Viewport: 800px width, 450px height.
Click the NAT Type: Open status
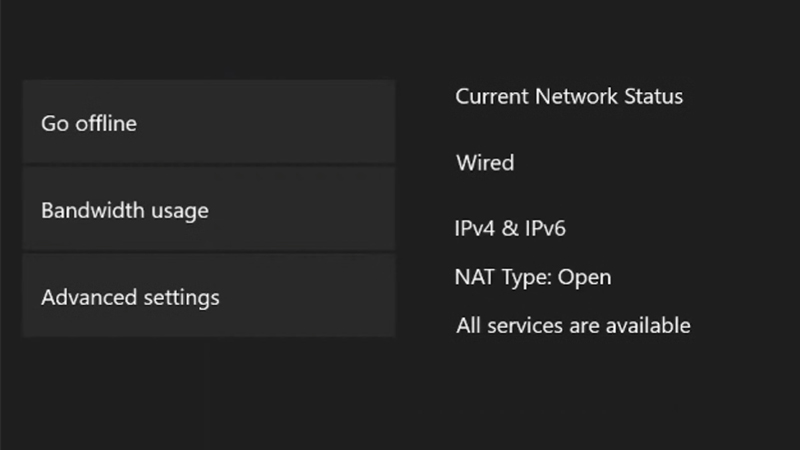click(x=533, y=277)
